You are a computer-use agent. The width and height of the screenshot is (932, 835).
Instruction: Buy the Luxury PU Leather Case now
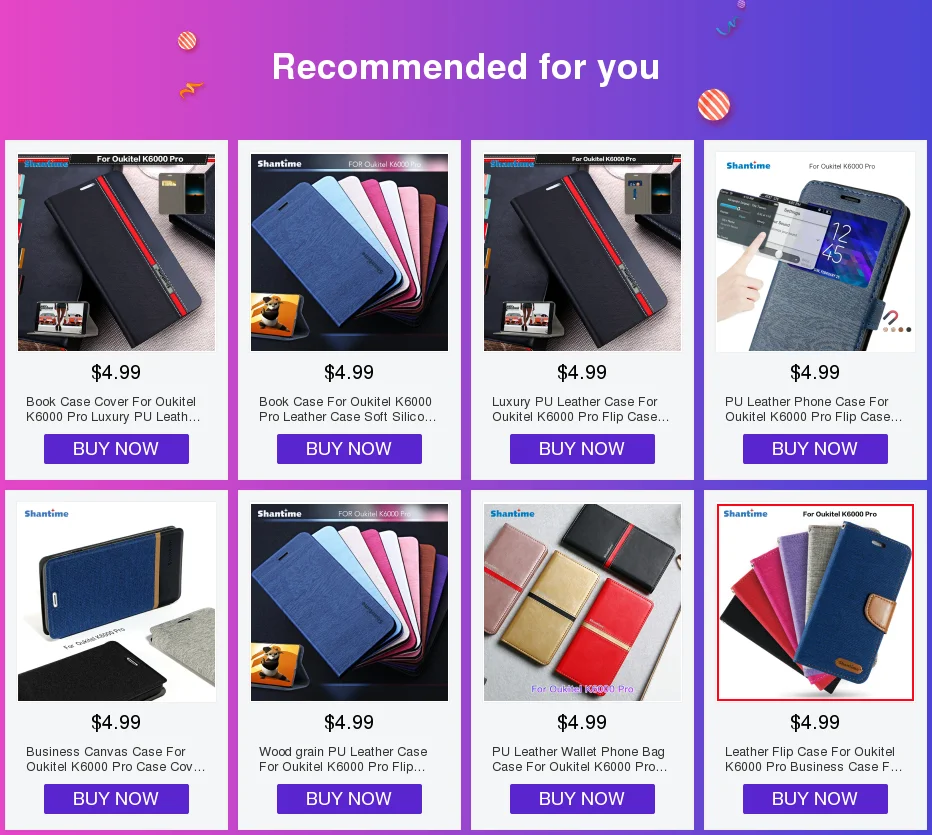point(582,449)
